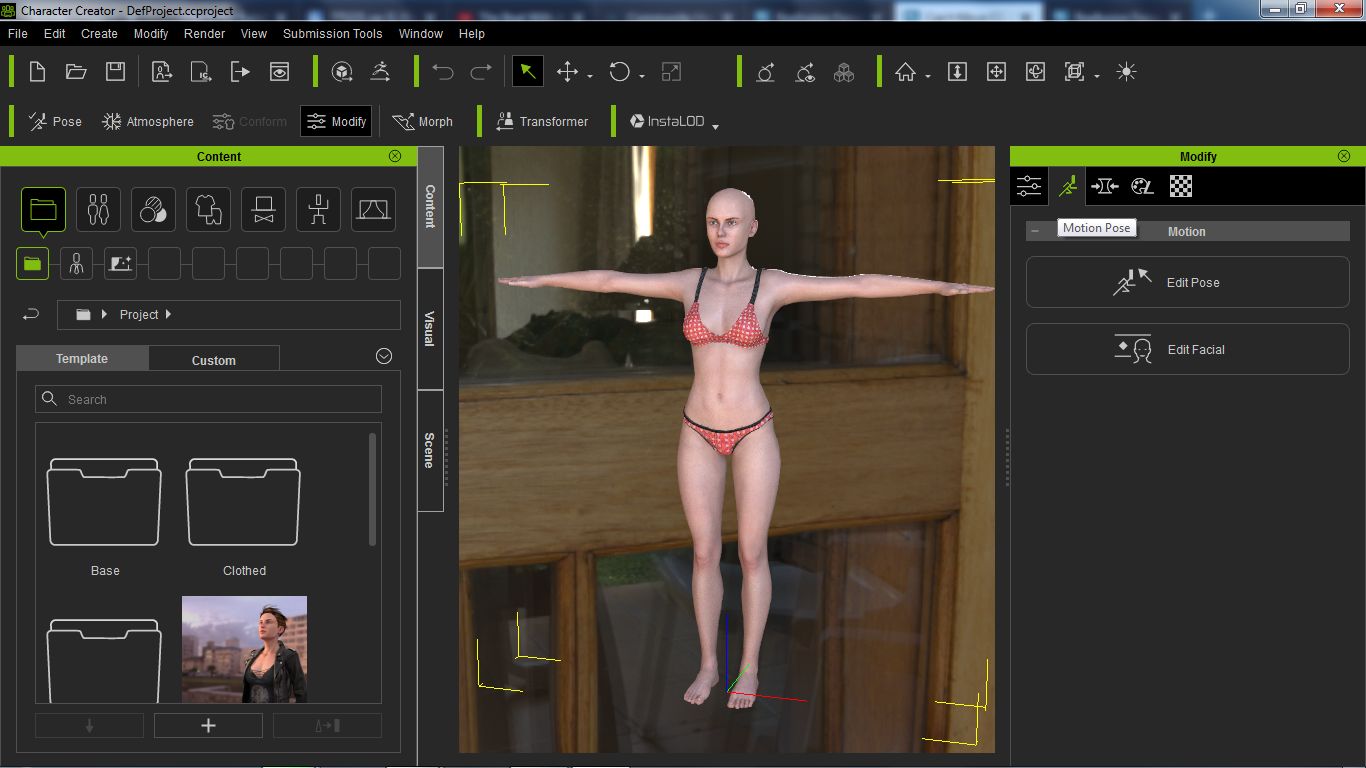Open the InstaLOD dropdown
This screenshot has width=1366, height=768.
[715, 125]
